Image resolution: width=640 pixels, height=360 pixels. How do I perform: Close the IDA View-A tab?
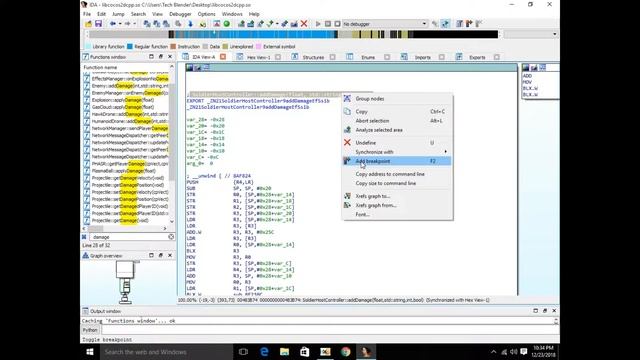tap(223, 57)
